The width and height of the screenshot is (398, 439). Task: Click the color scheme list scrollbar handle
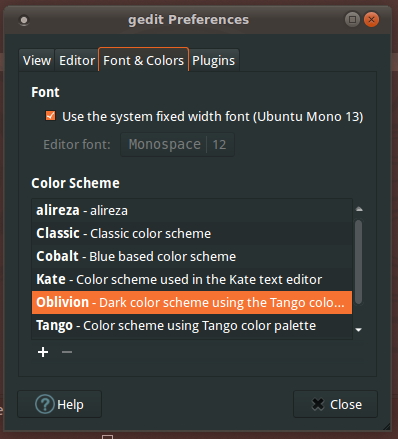pos(359,262)
